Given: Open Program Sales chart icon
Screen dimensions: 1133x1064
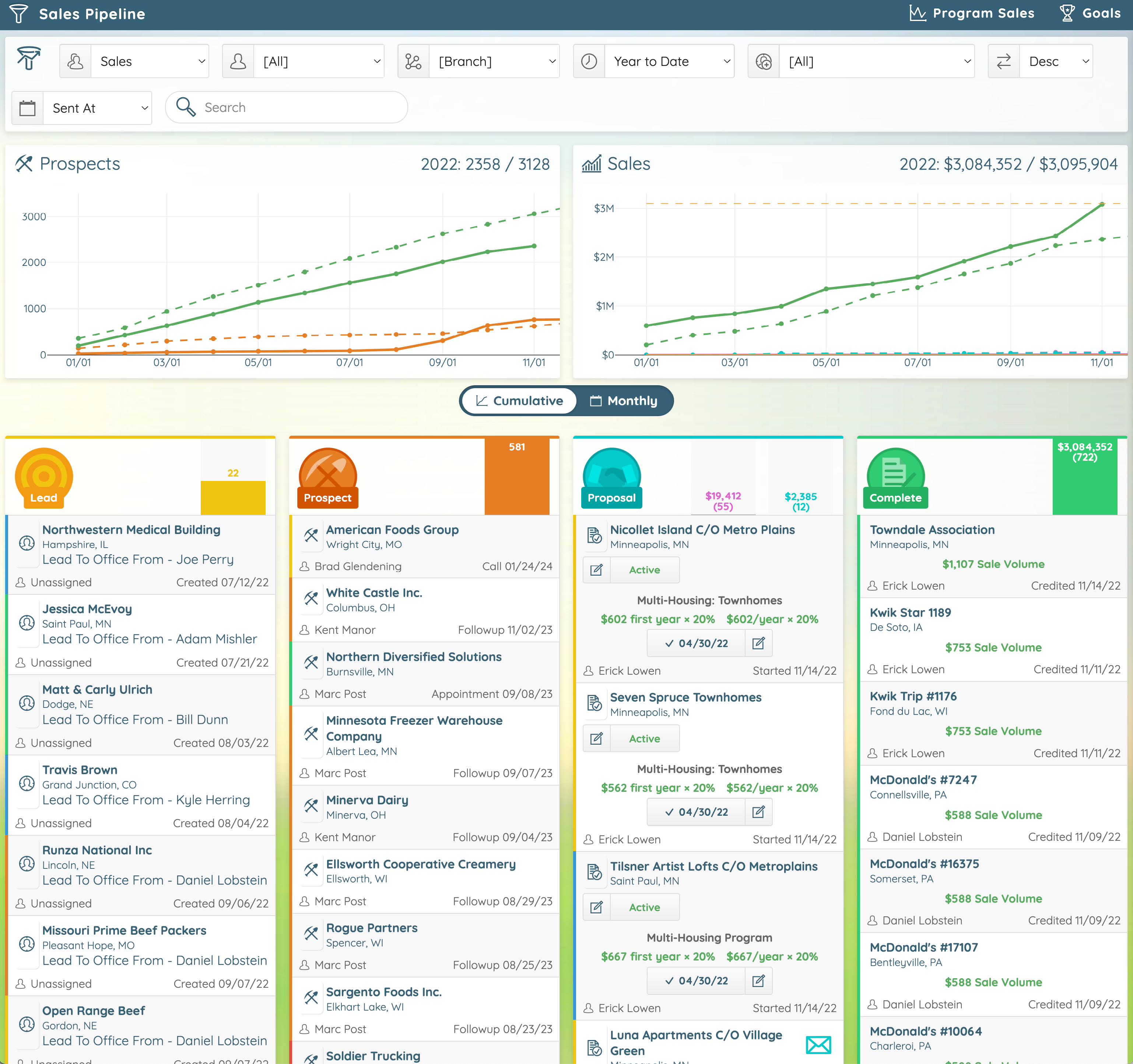Looking at the screenshot, I should 917,13.
